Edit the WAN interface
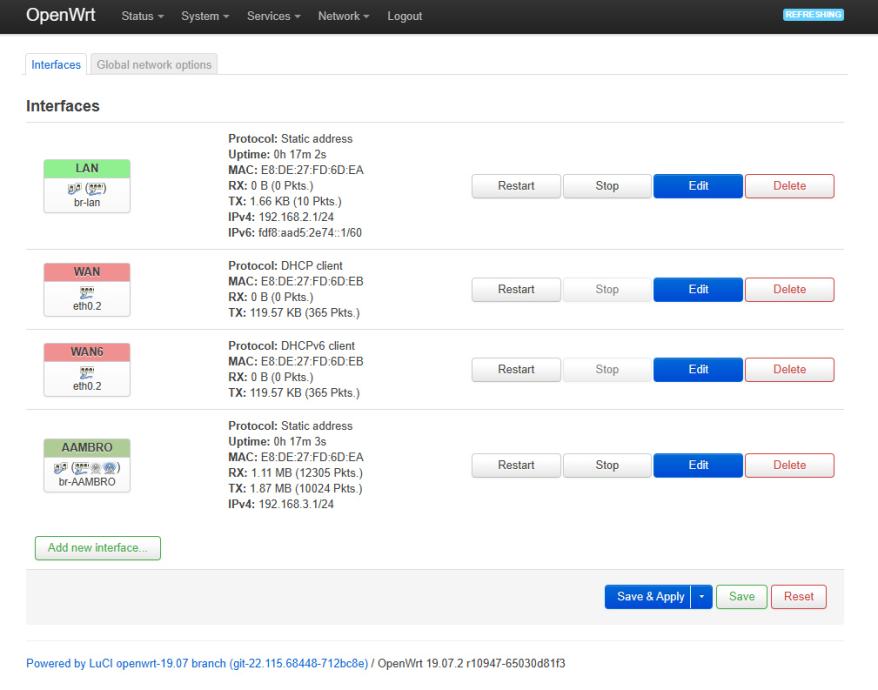 tap(697, 289)
